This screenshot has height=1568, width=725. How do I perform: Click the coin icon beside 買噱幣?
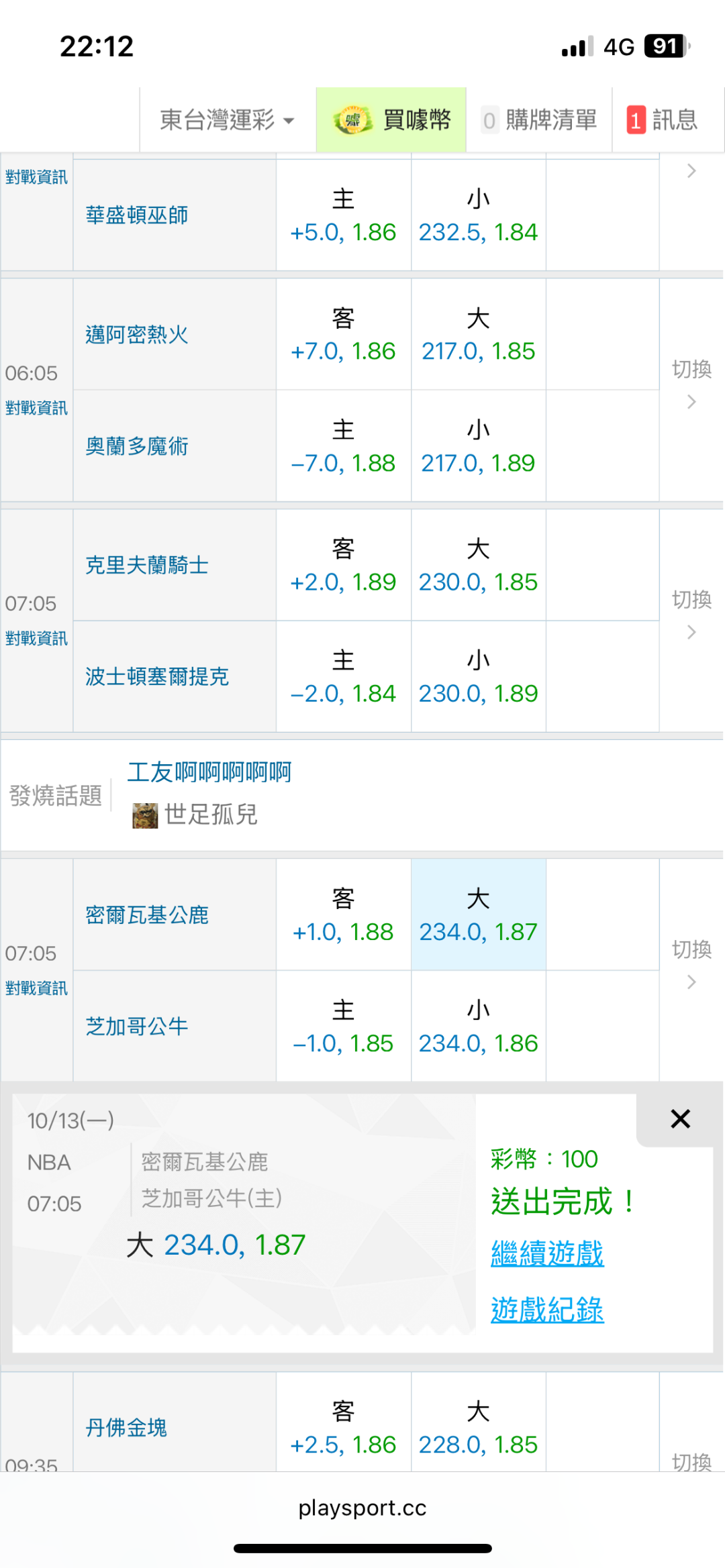pos(352,121)
